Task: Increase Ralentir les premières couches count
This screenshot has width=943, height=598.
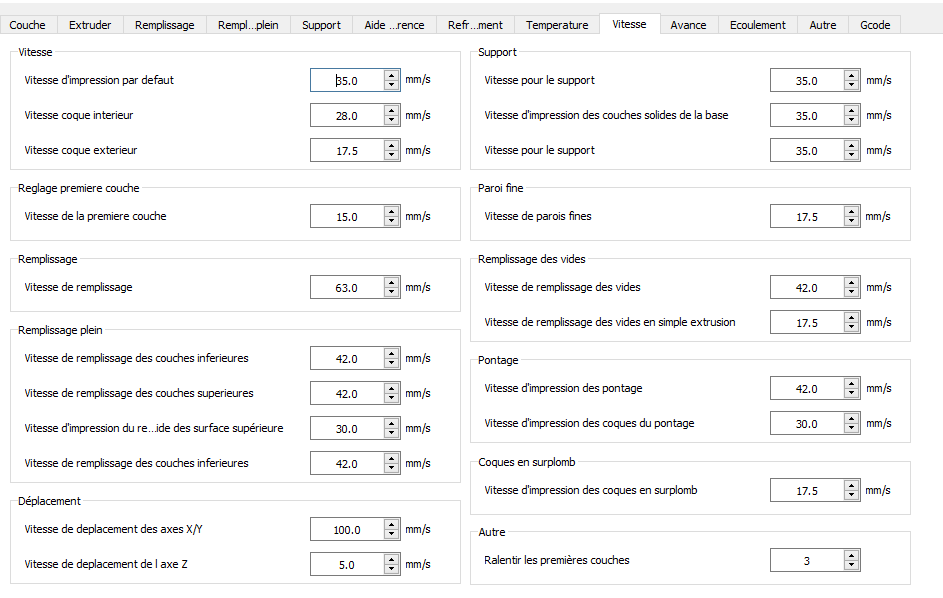Action: pyautogui.click(x=851, y=555)
